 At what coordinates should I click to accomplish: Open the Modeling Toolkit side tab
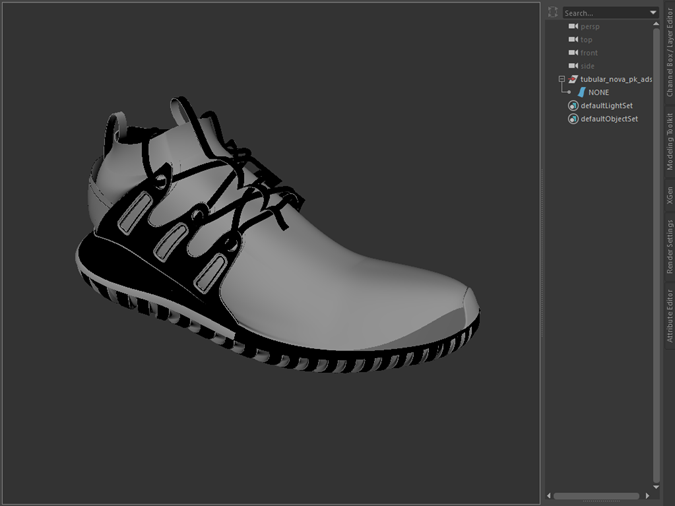(x=669, y=141)
